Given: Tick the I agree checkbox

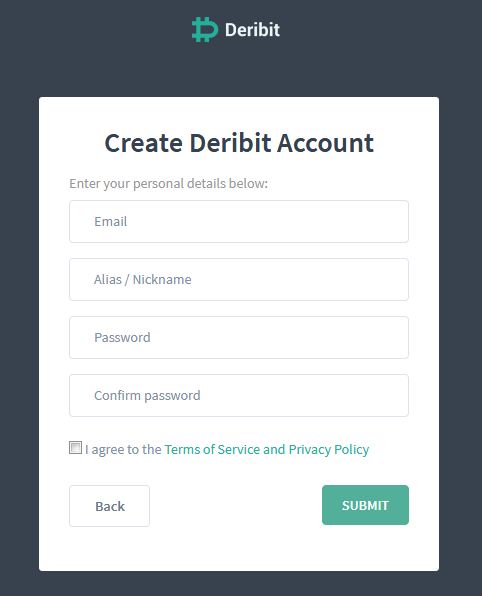Looking at the screenshot, I should tap(75, 447).
